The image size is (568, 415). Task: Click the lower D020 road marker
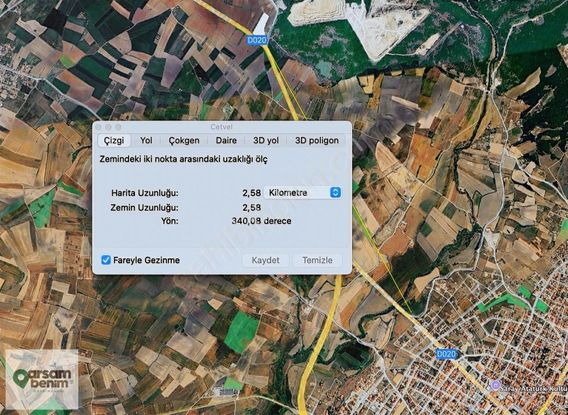(x=446, y=354)
